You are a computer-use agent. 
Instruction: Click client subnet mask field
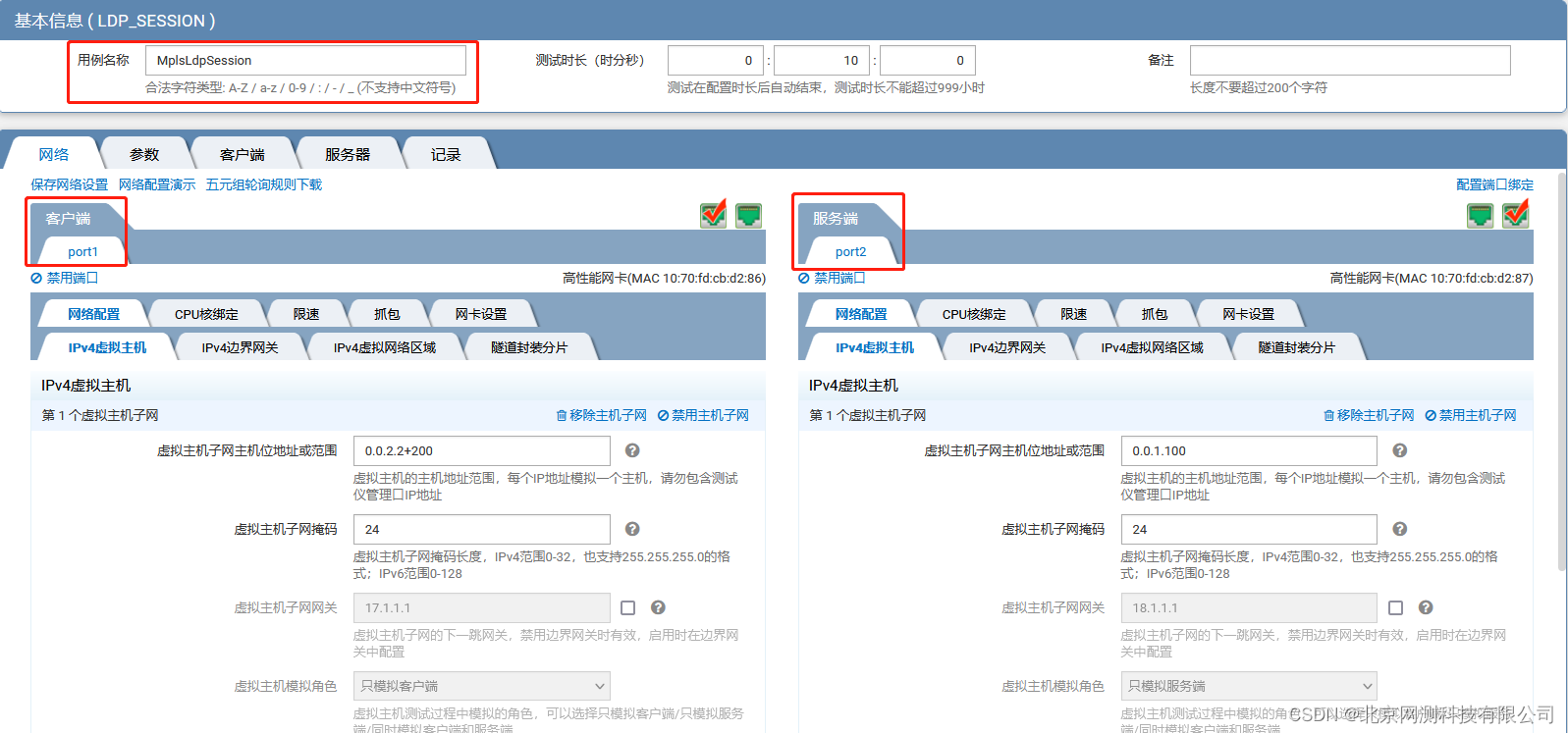click(x=482, y=529)
